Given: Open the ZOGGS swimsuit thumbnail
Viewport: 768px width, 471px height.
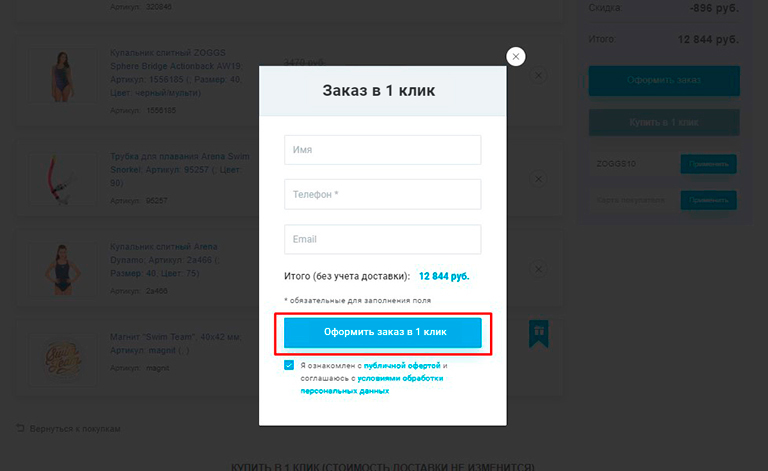Looking at the screenshot, I should [63, 75].
